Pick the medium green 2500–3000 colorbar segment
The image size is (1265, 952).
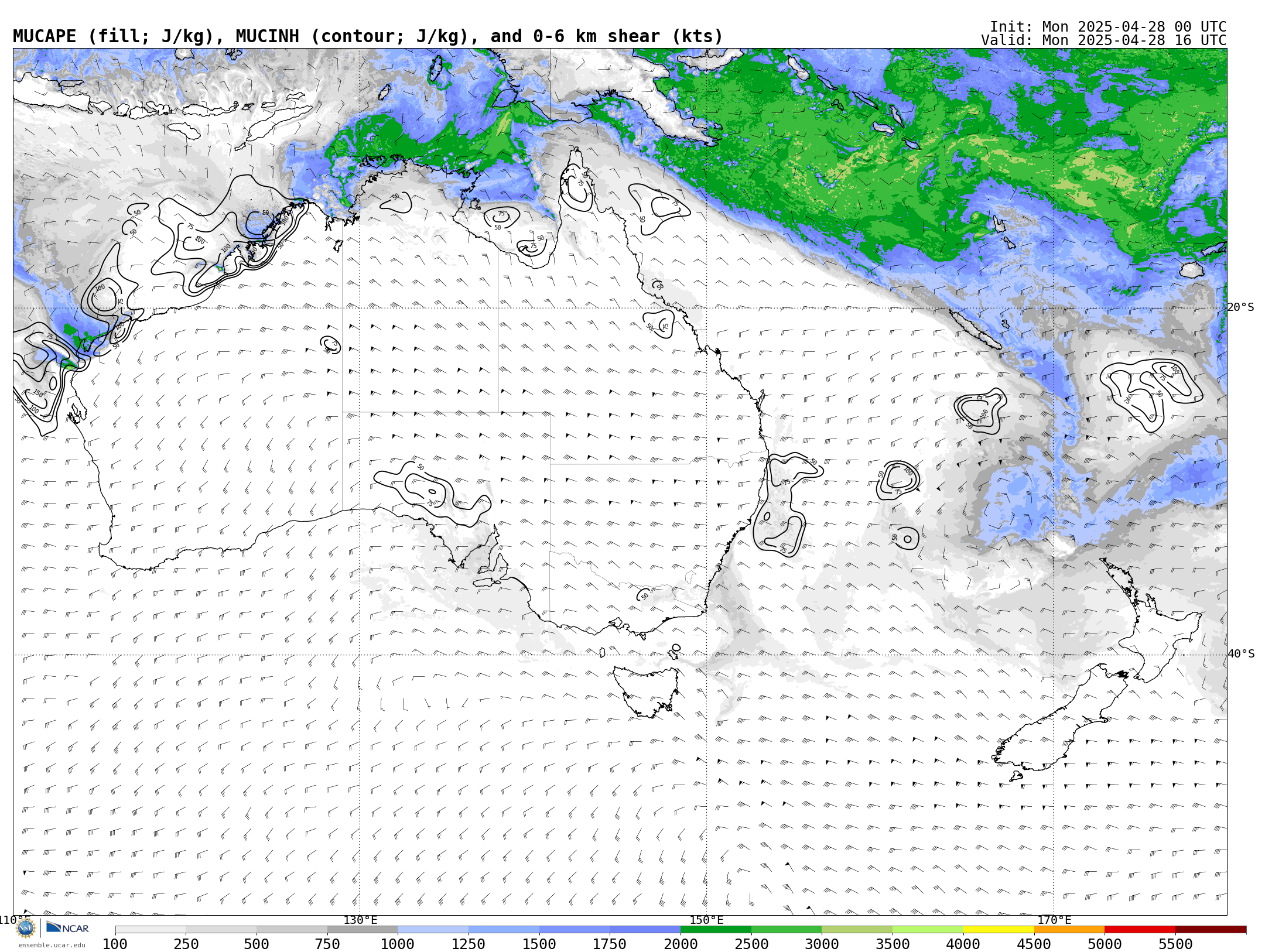pyautogui.click(x=787, y=930)
